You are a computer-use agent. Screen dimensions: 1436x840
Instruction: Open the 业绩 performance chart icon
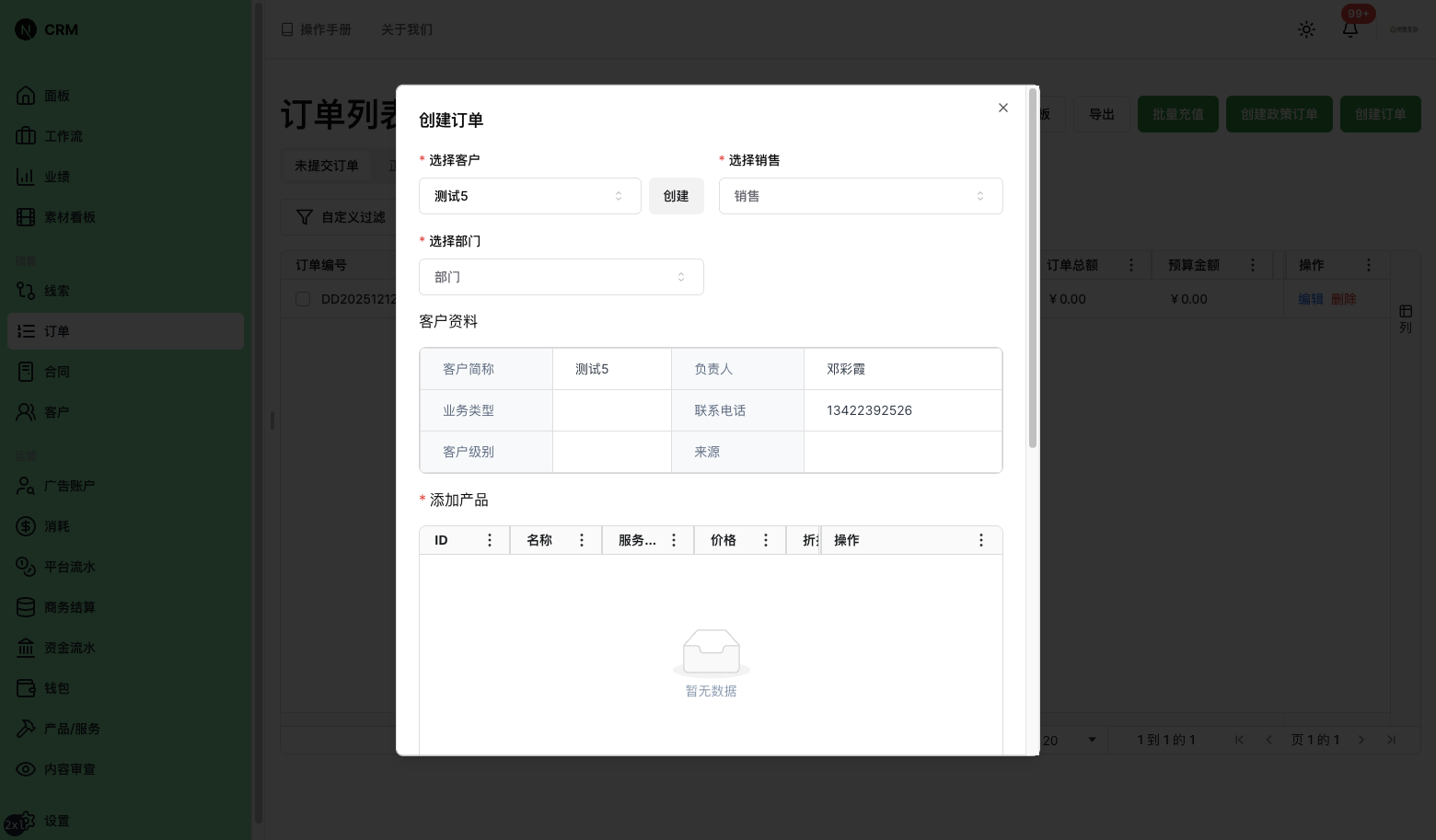pos(55,176)
